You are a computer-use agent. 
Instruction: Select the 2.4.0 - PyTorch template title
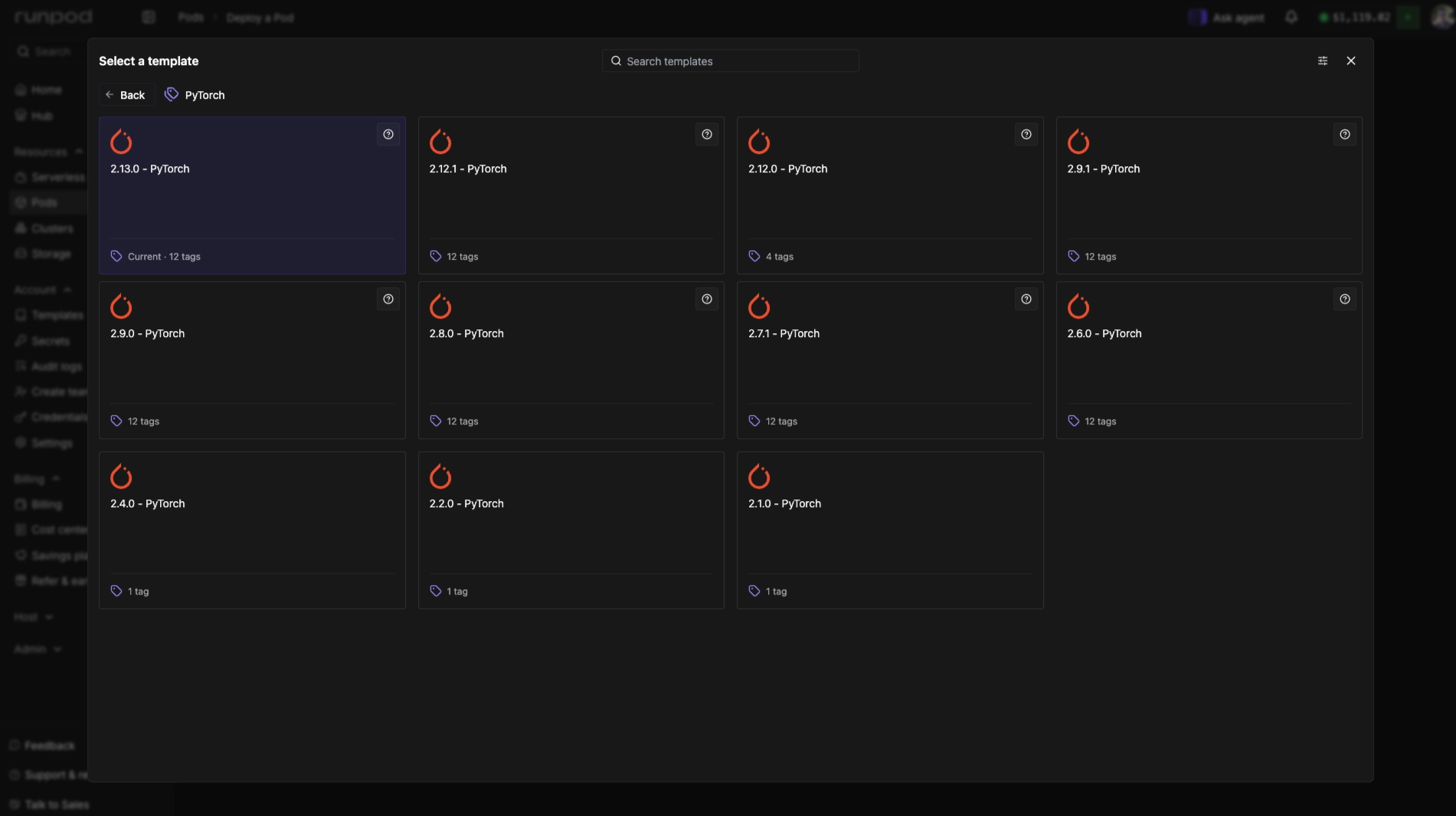148,503
